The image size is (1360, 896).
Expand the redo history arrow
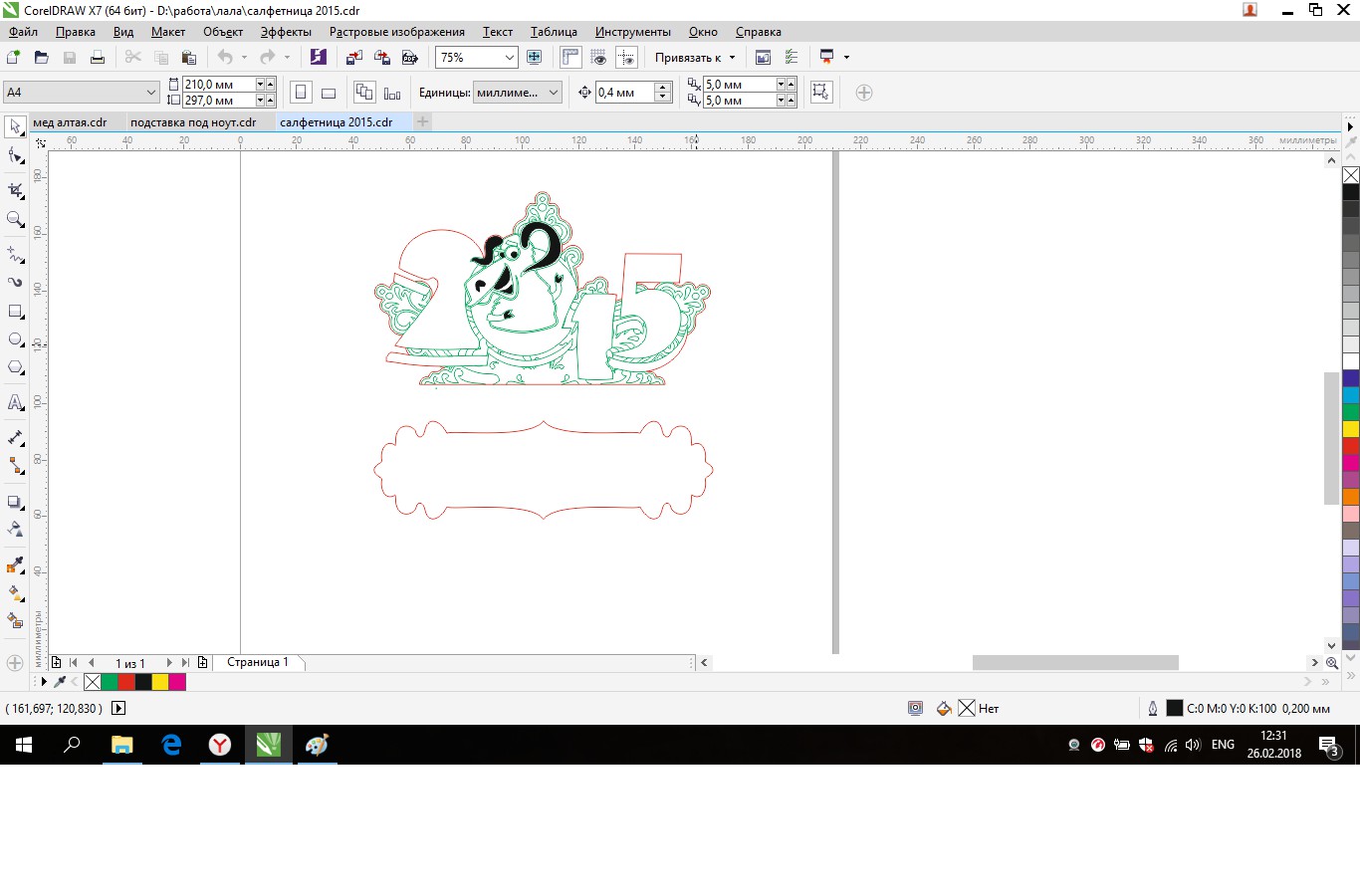pyautogui.click(x=287, y=58)
